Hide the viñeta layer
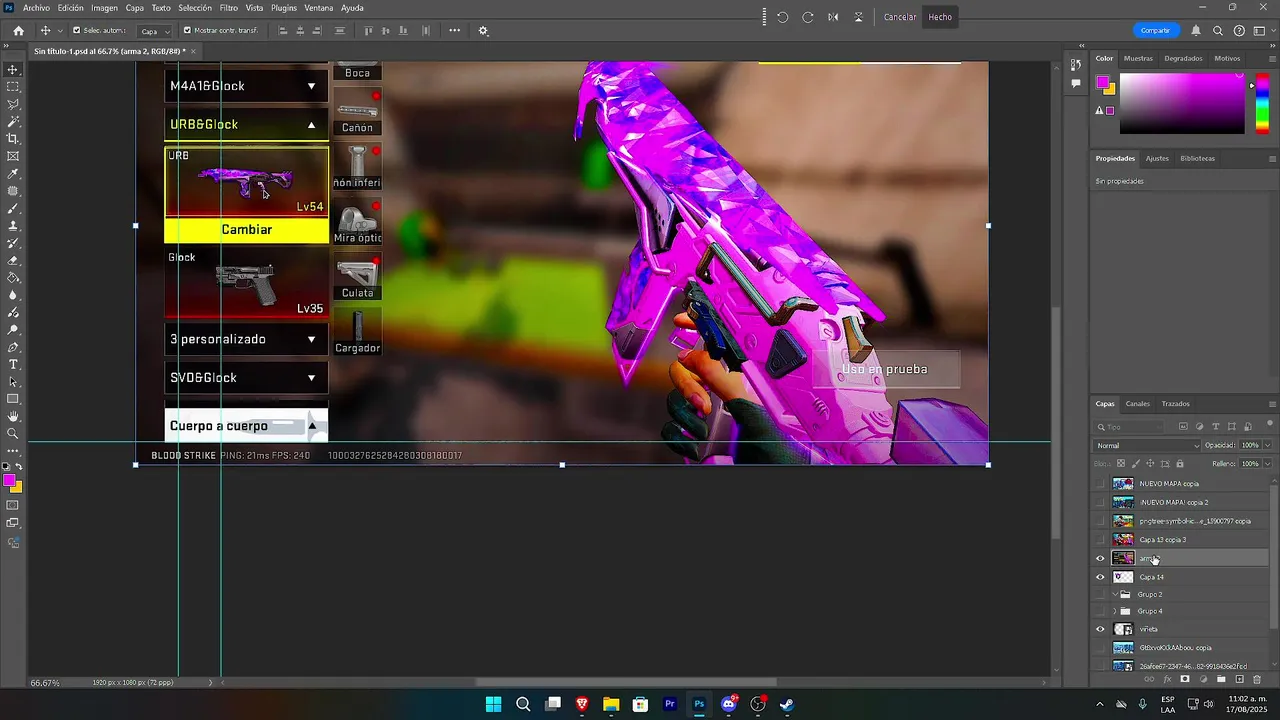Image resolution: width=1280 pixels, height=720 pixels. [x=1100, y=629]
